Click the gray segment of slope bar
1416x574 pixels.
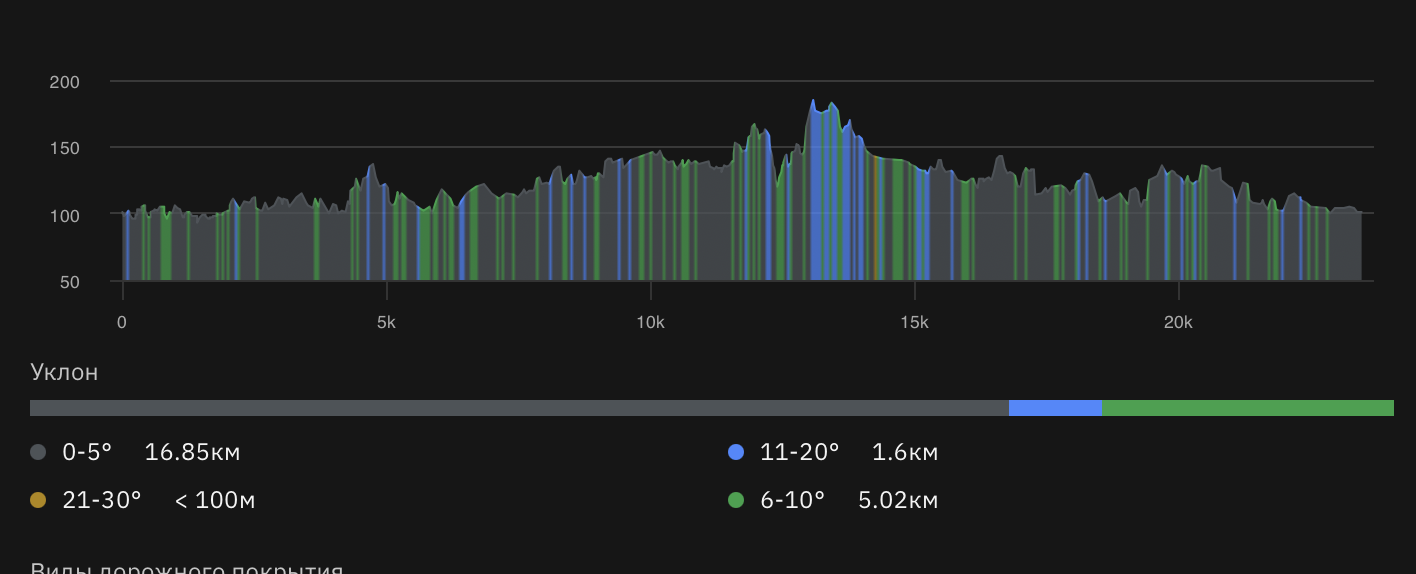point(519,408)
